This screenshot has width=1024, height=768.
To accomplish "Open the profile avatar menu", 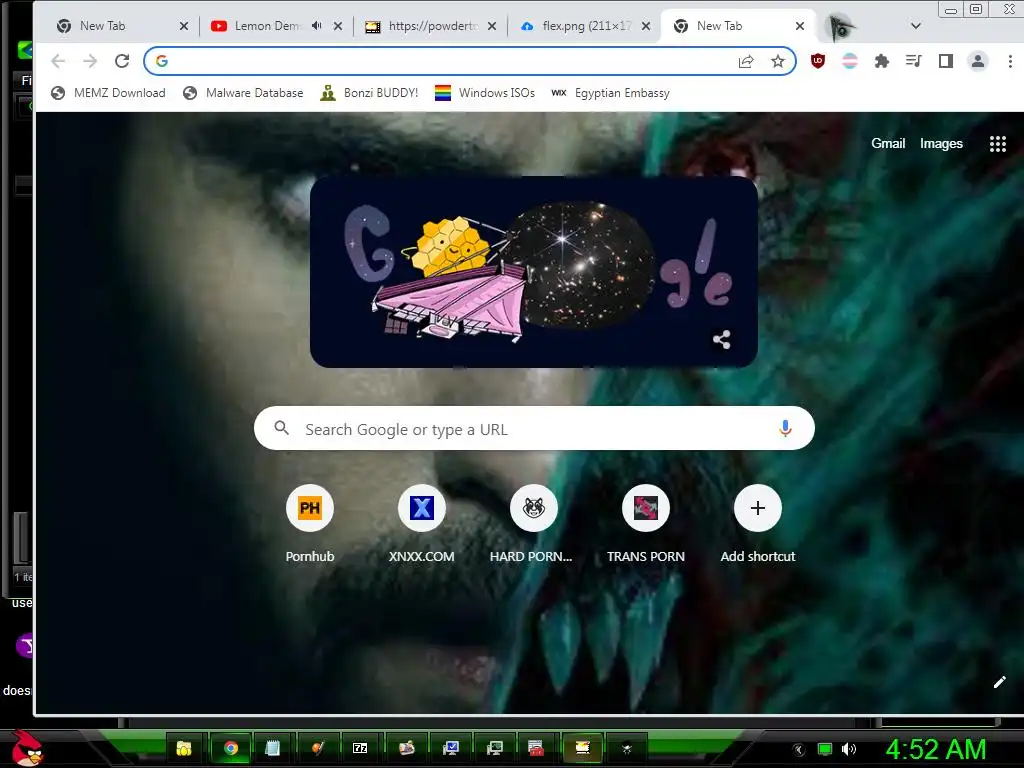I will (x=978, y=61).
